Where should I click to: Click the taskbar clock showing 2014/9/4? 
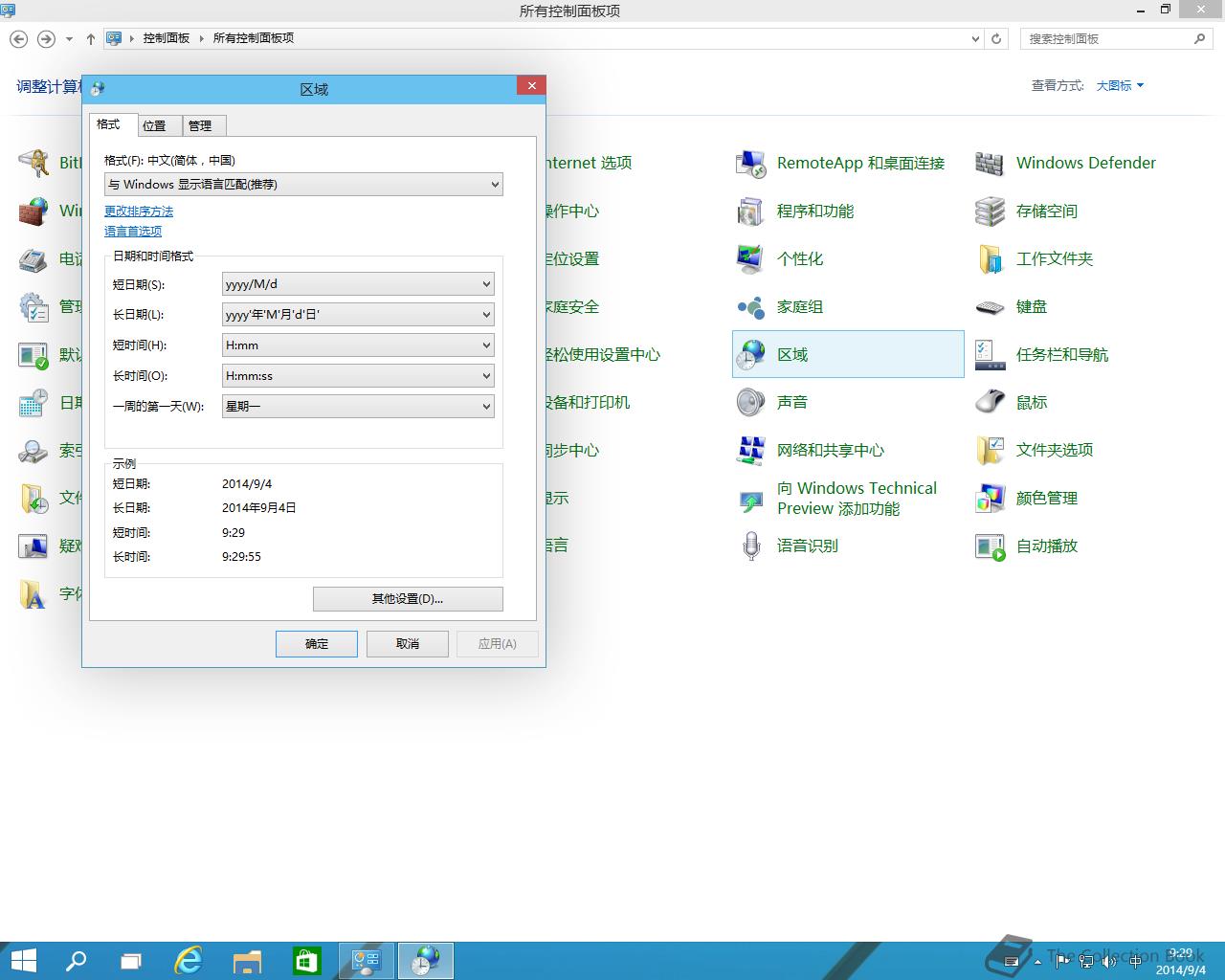pos(1181,962)
